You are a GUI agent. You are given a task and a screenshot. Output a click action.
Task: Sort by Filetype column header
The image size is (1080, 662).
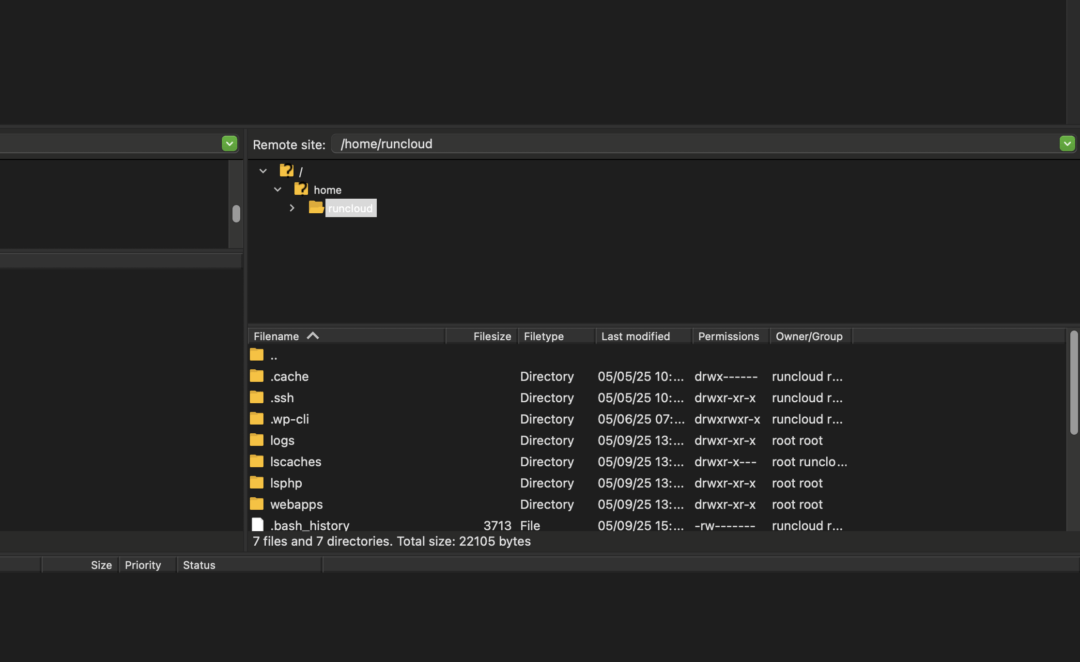(557, 336)
